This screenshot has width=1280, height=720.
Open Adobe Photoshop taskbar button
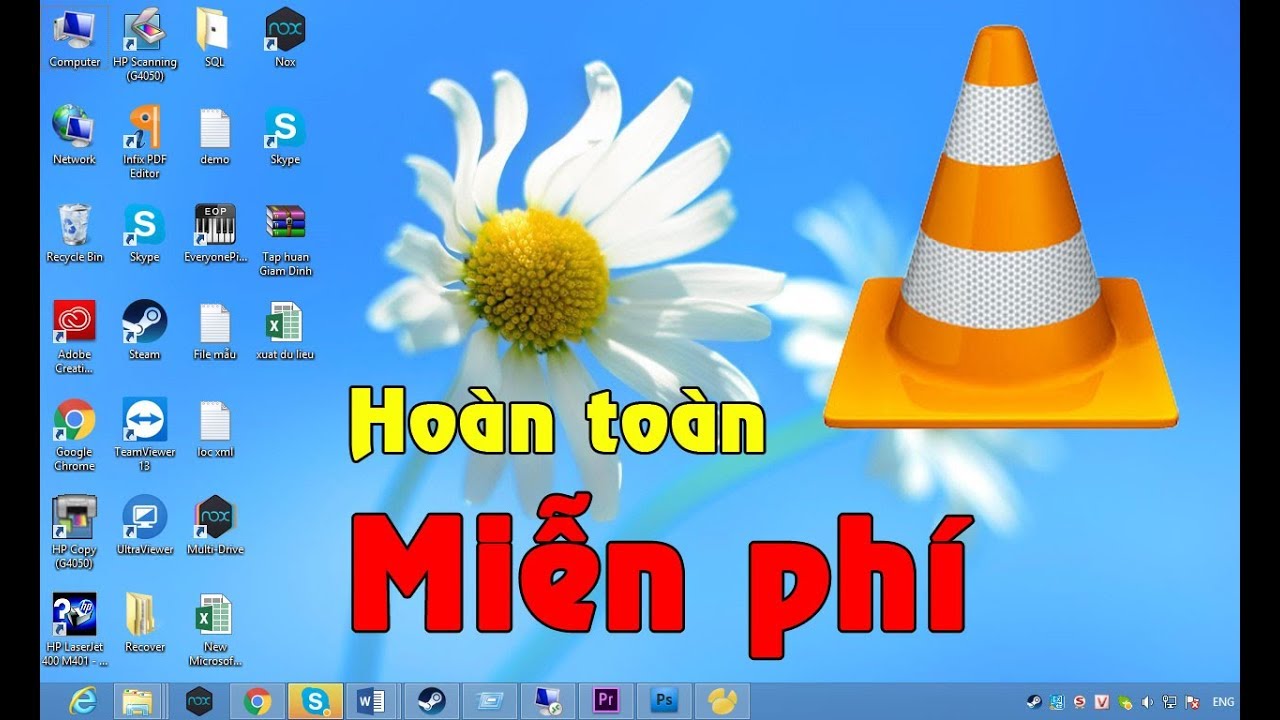pyautogui.click(x=664, y=701)
